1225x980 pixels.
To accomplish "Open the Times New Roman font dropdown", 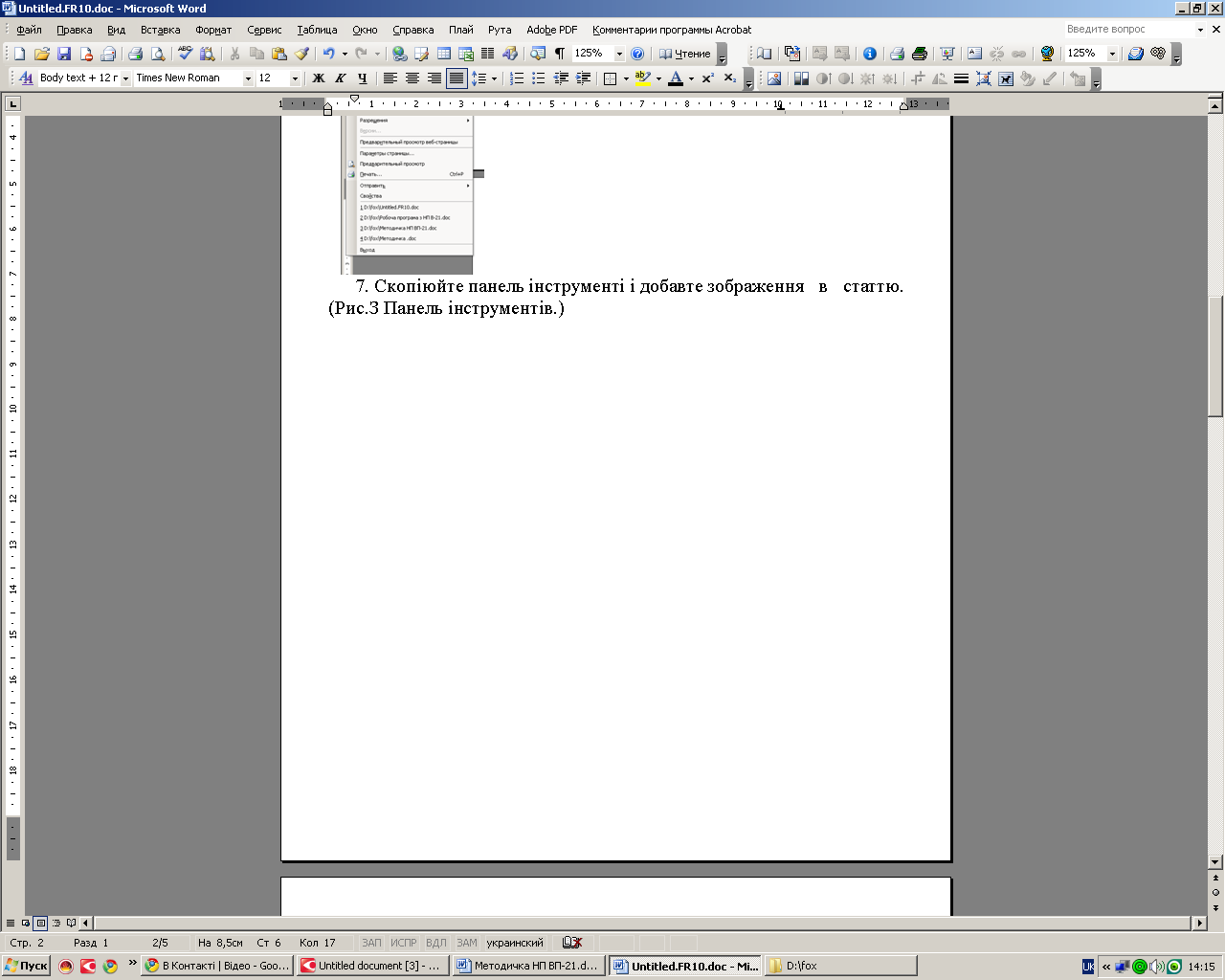I will click(x=248, y=78).
